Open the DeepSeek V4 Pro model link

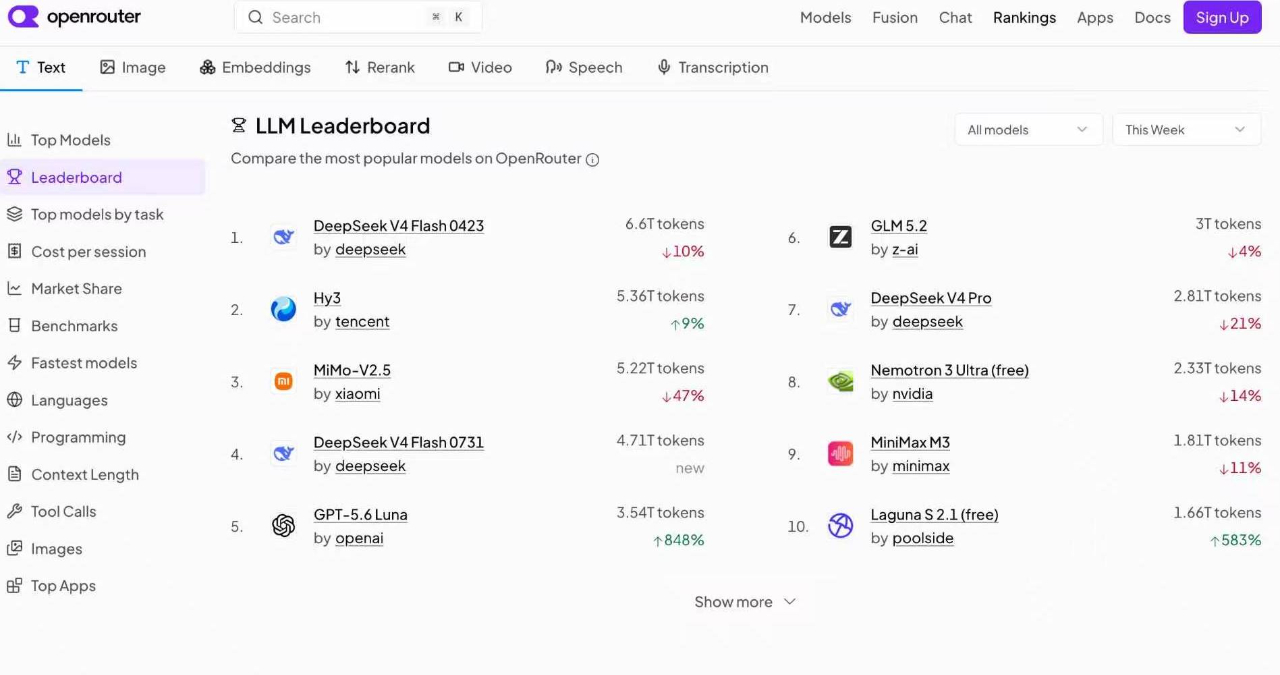(x=931, y=298)
